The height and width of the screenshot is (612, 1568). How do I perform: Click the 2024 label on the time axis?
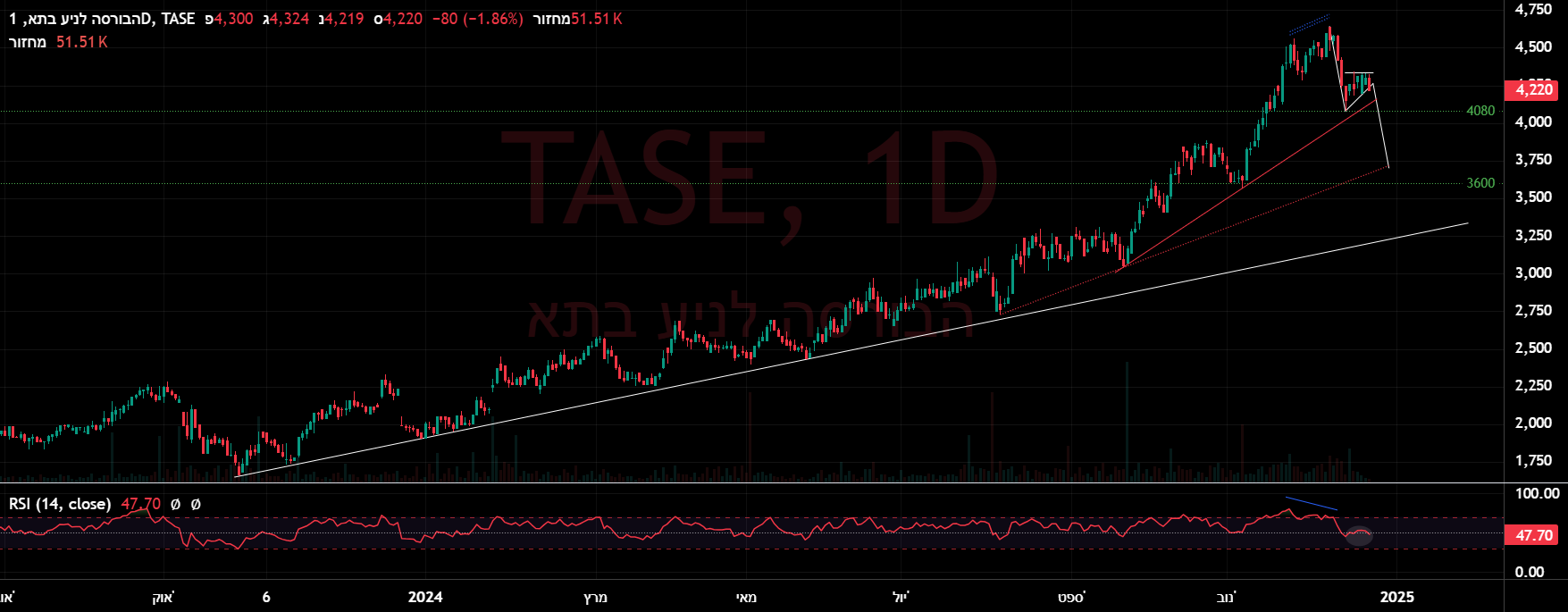tap(424, 597)
